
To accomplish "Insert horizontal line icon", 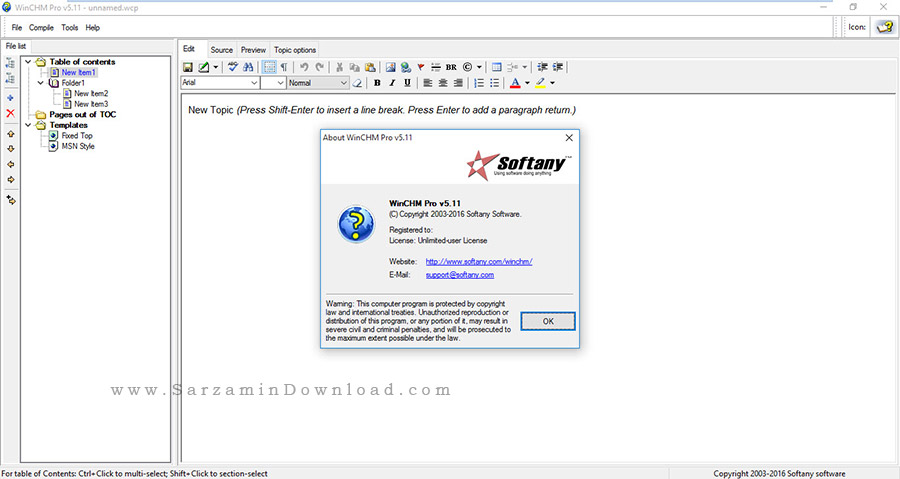I will tap(436, 67).
